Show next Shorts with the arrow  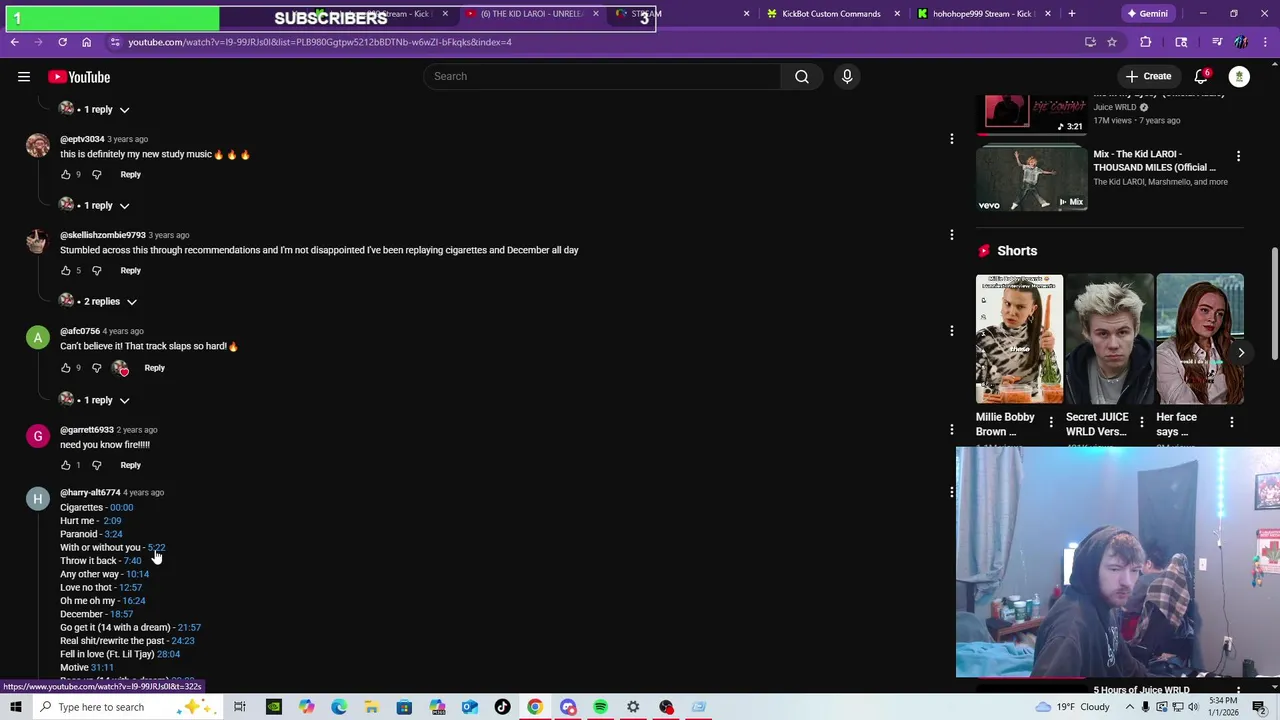[x=1241, y=352]
